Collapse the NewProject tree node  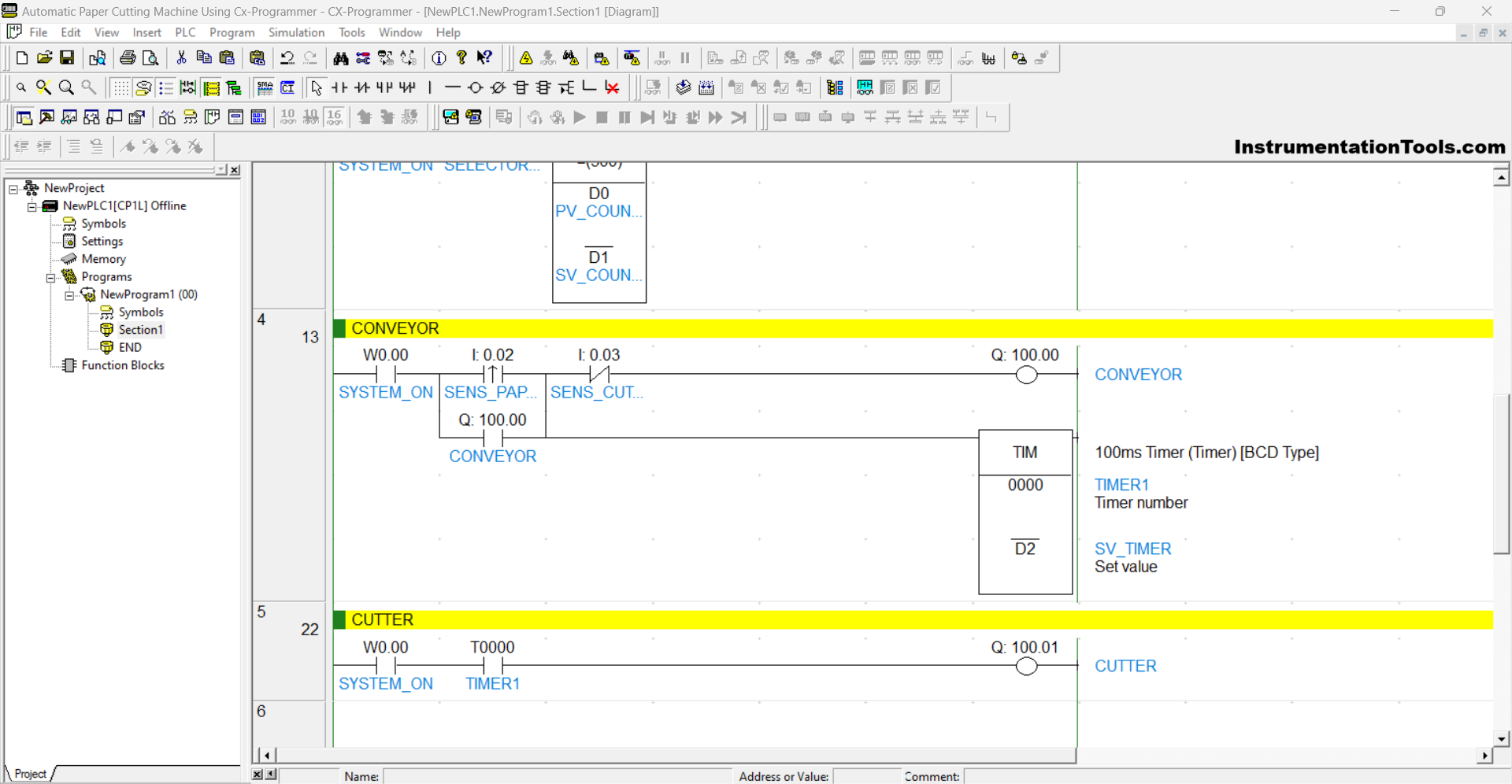coord(13,188)
